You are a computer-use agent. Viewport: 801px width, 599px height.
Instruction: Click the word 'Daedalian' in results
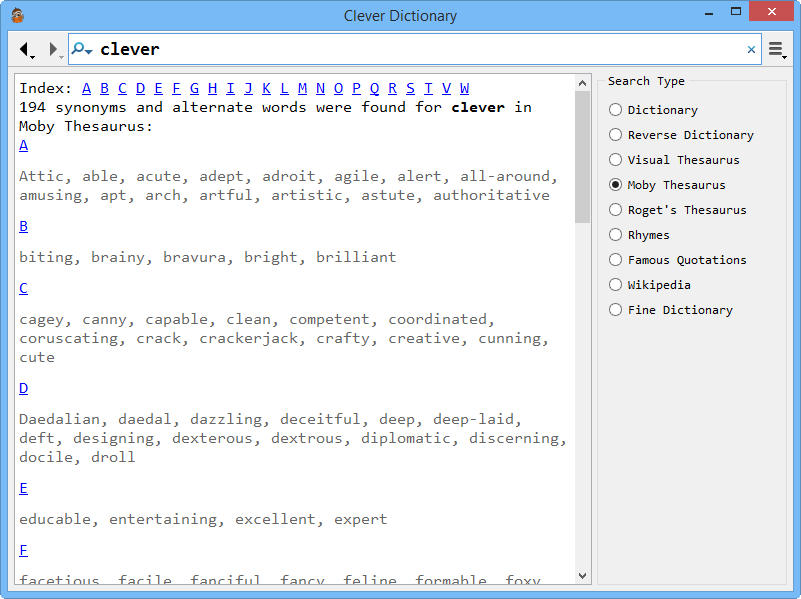[59, 419]
